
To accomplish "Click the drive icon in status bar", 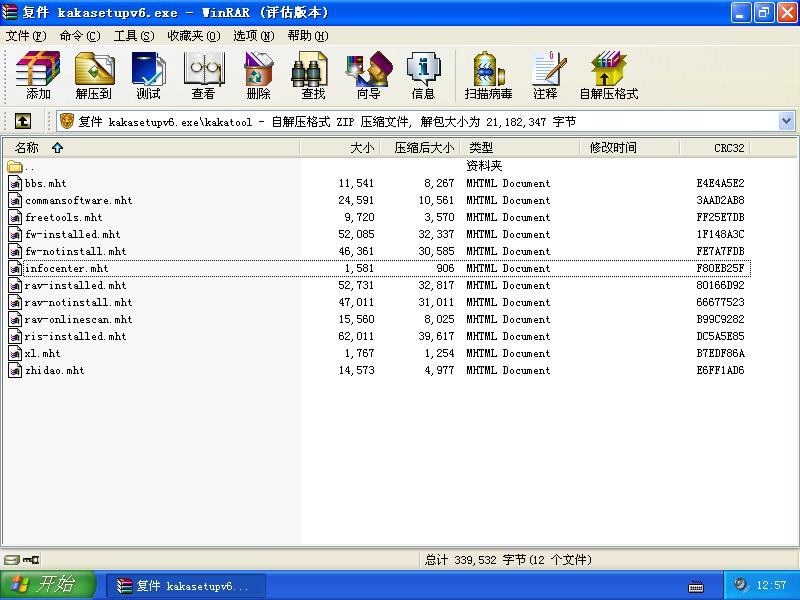I will [x=11, y=560].
